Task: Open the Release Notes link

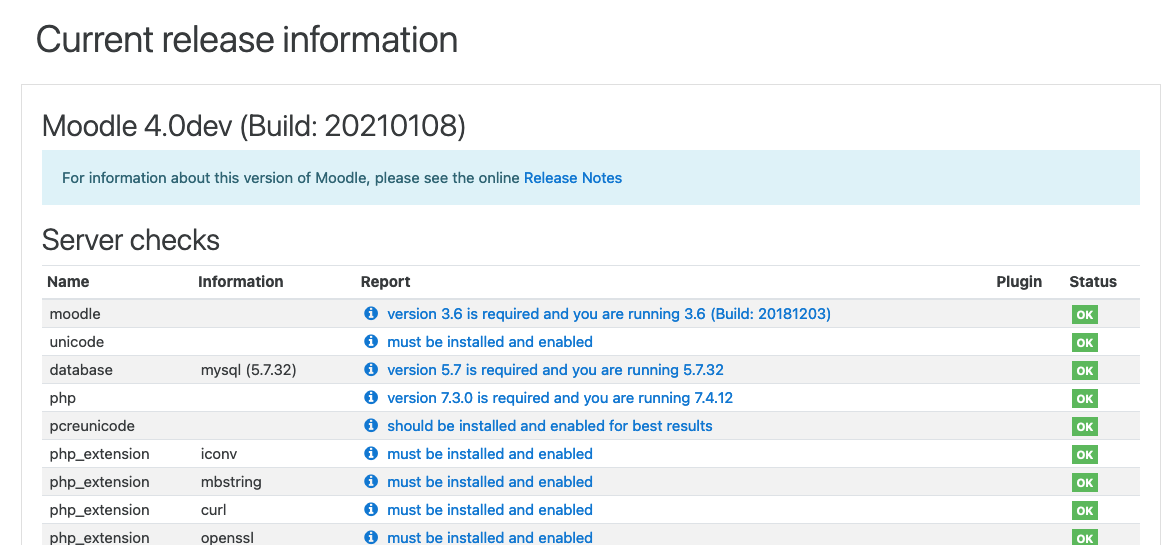Action: tap(572, 178)
